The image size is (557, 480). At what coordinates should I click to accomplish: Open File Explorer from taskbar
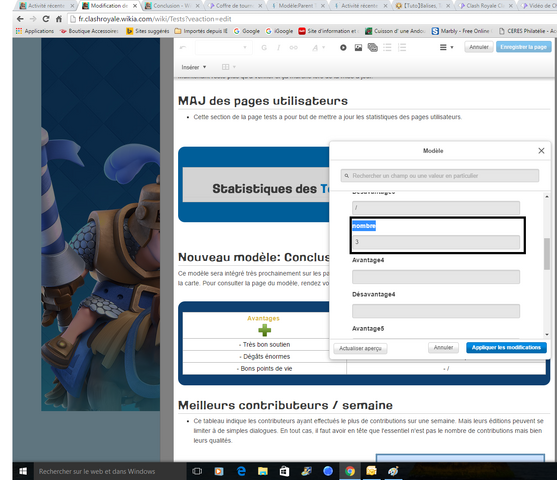click(263, 471)
